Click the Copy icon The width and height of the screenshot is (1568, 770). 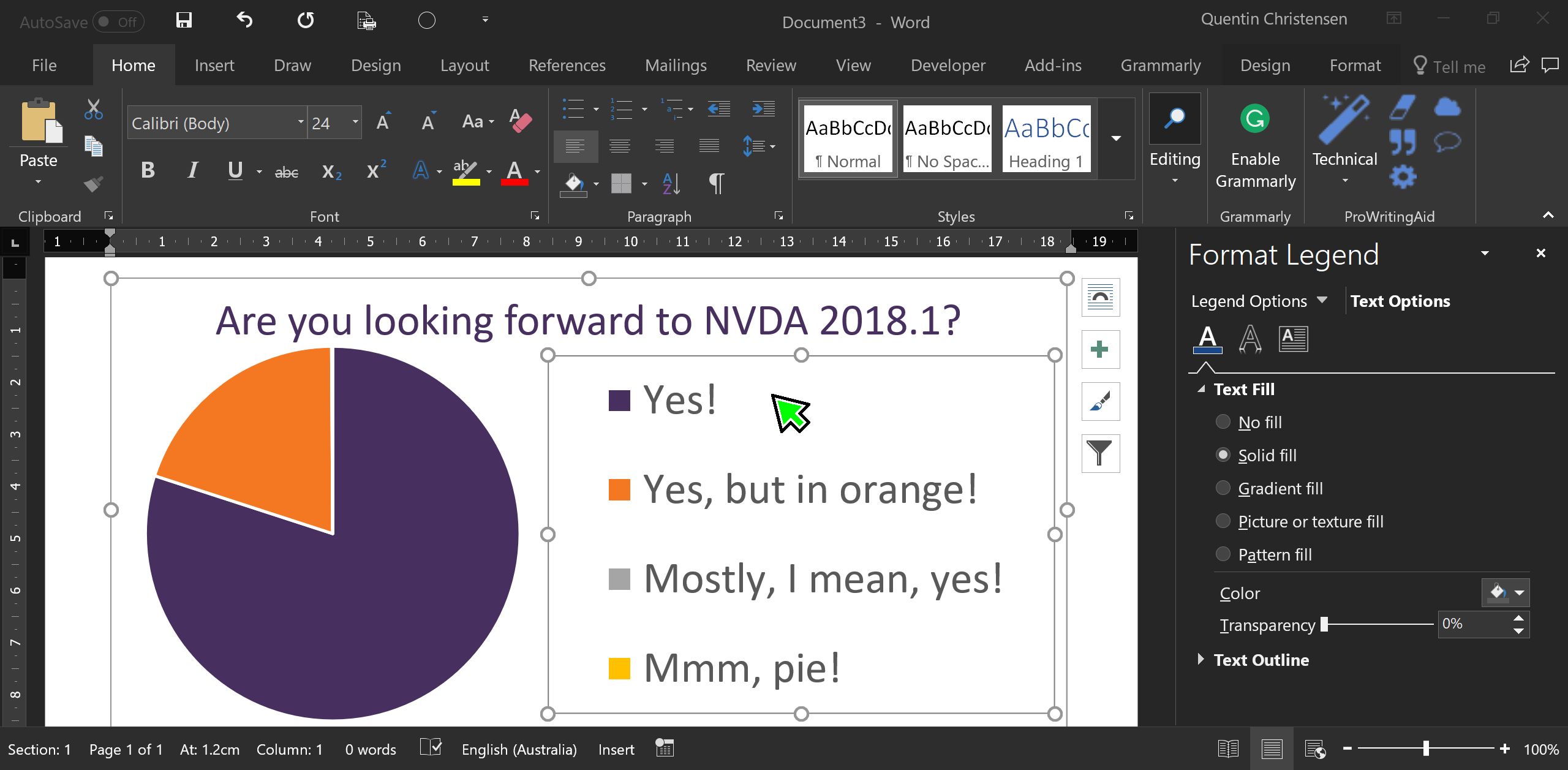93,146
